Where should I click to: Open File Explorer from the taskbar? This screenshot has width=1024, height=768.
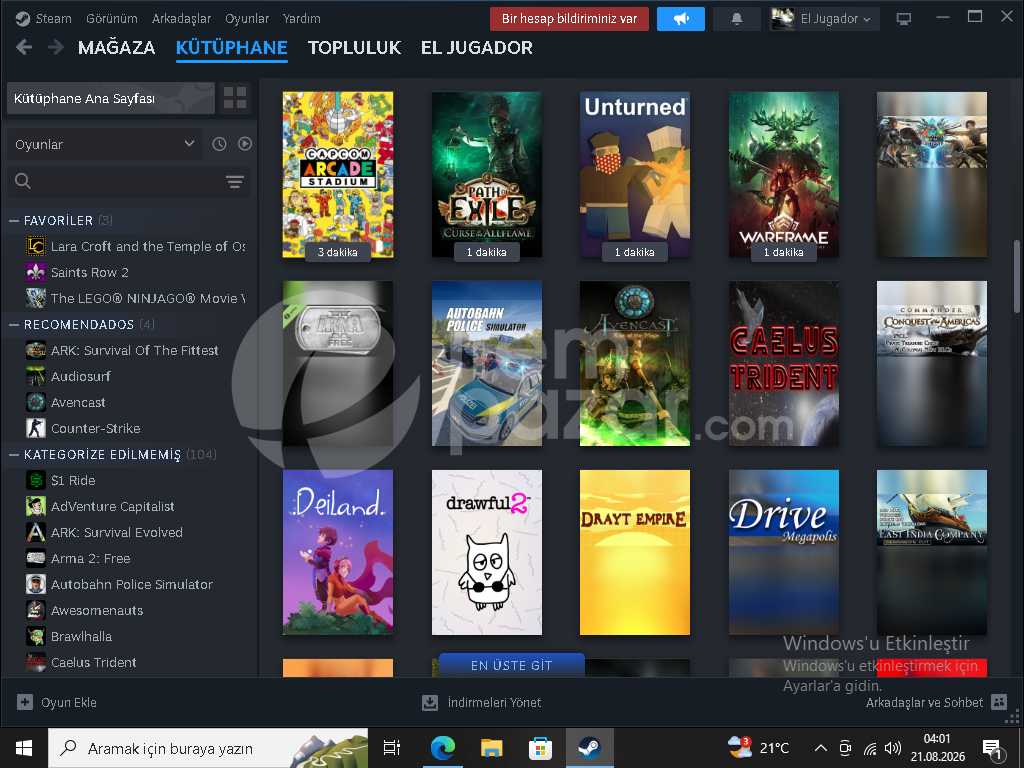pyautogui.click(x=491, y=748)
